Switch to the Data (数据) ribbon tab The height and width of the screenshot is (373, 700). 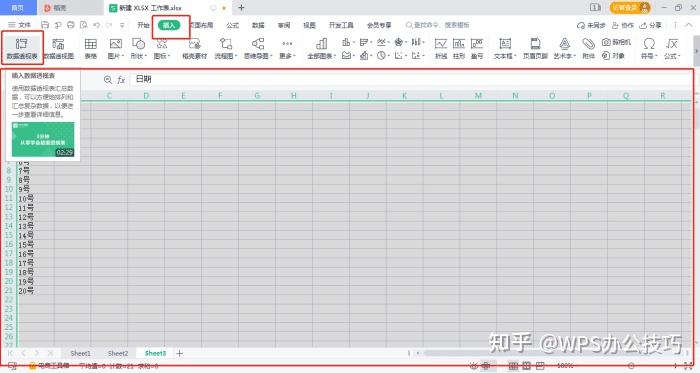click(x=258, y=25)
